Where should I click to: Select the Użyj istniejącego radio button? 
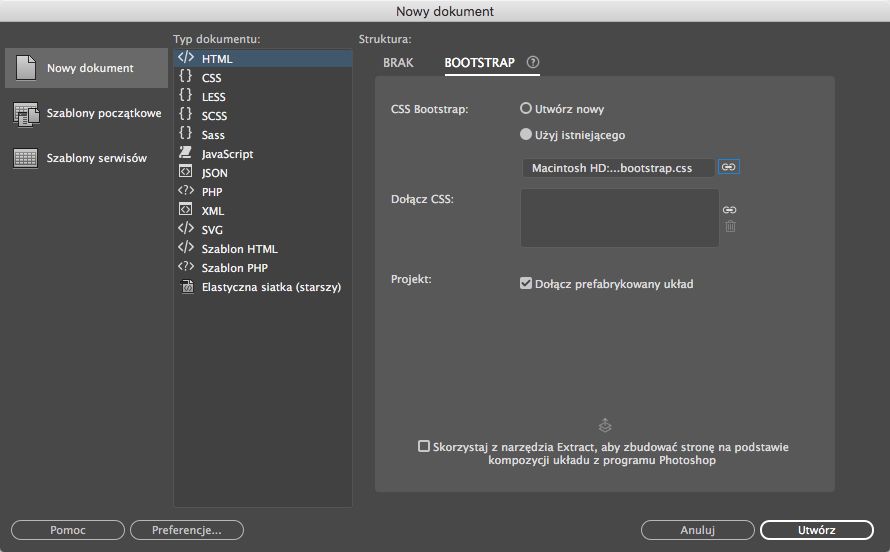click(526, 134)
